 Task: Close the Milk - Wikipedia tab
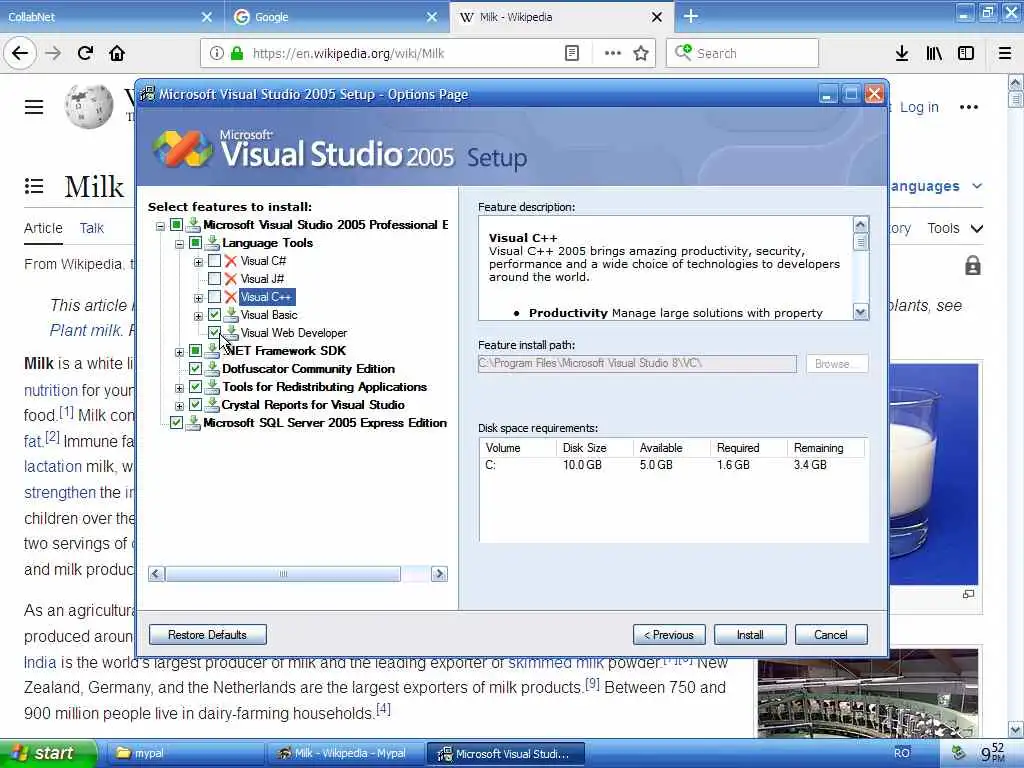657,17
